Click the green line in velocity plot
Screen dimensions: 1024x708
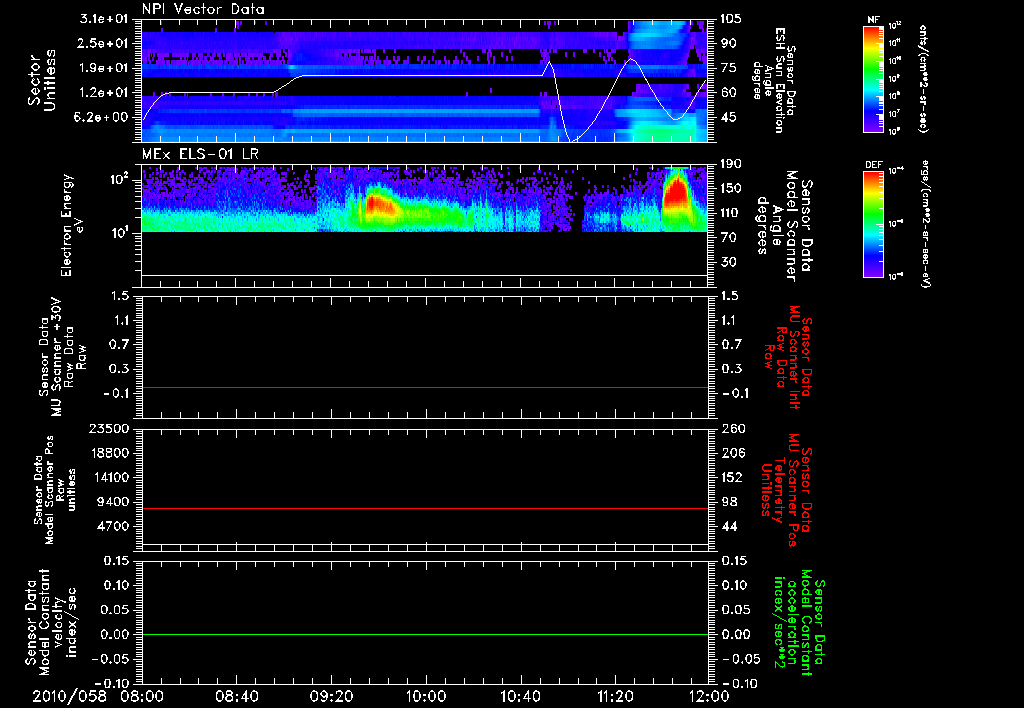click(x=425, y=634)
